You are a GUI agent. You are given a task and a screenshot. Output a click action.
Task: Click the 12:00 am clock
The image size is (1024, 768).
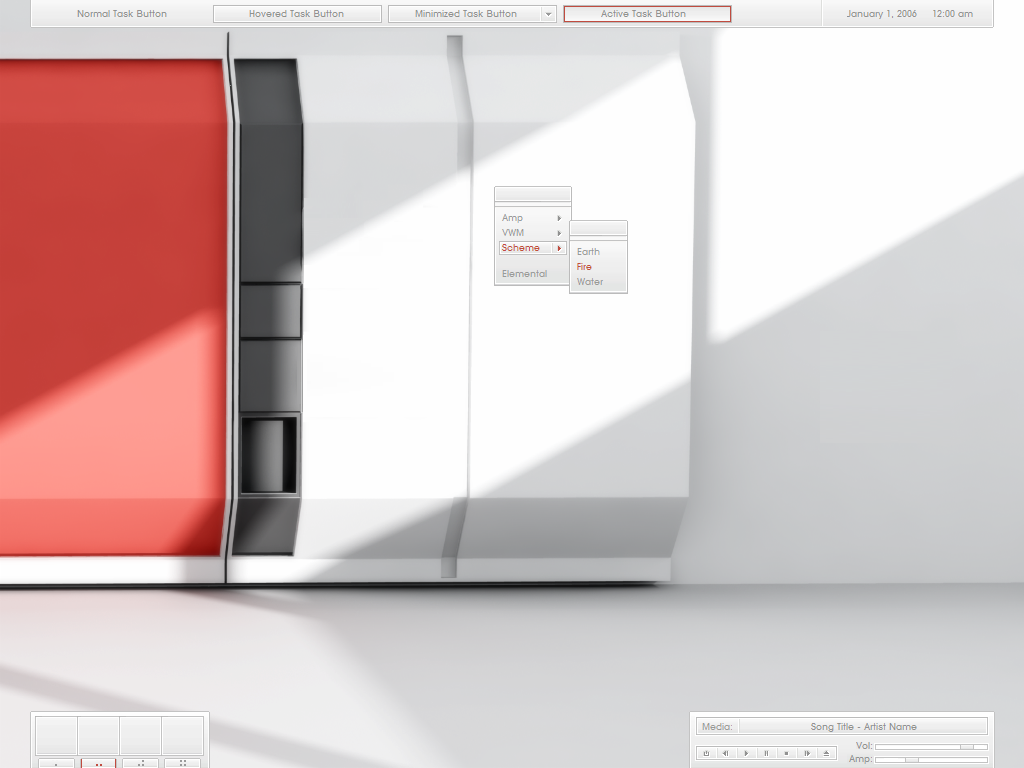(953, 14)
